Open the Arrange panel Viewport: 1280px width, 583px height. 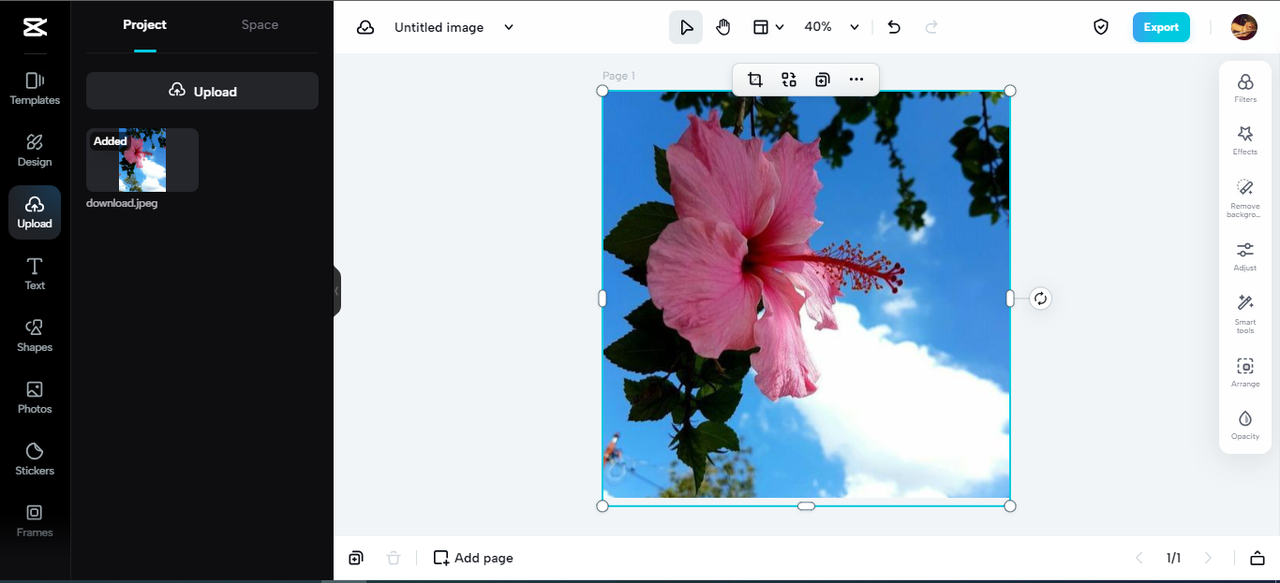(x=1245, y=372)
